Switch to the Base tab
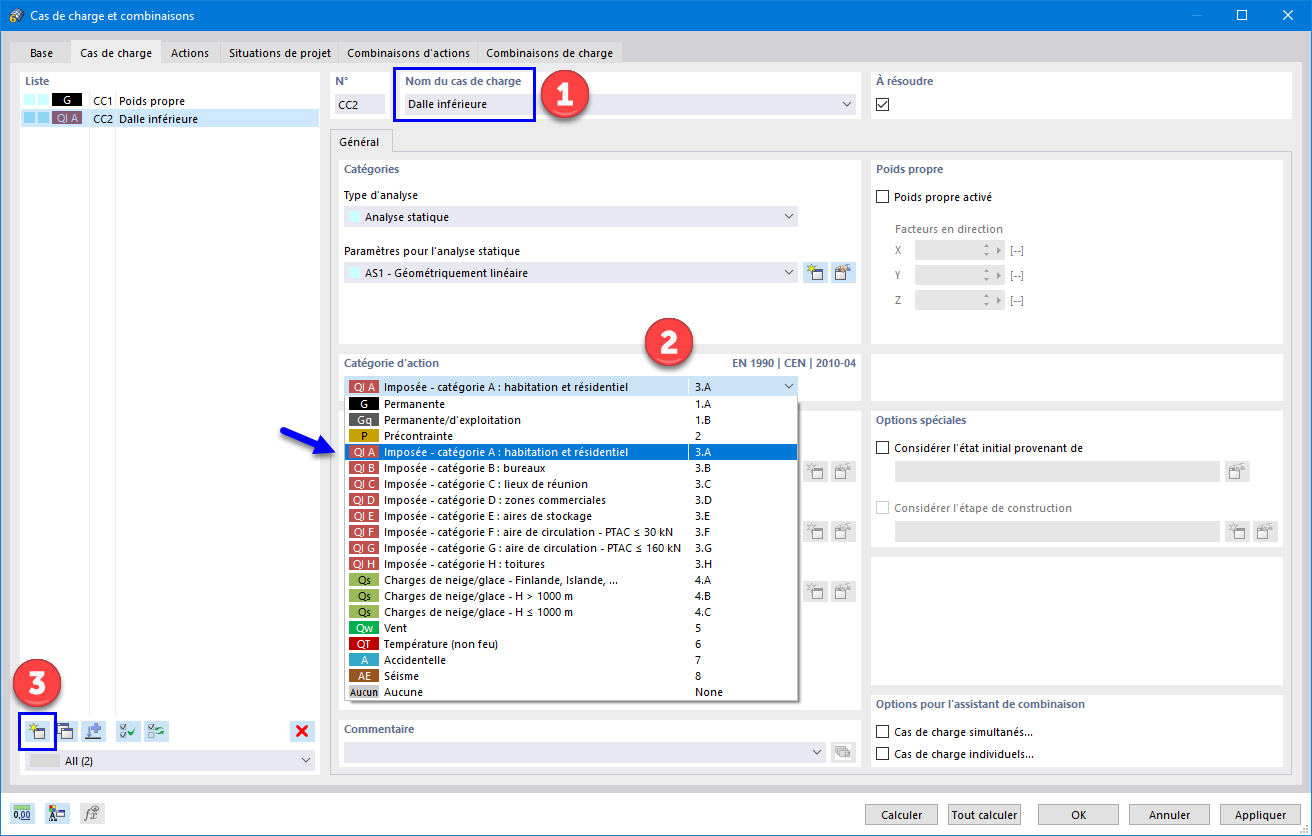The height and width of the screenshot is (836, 1312). point(42,53)
